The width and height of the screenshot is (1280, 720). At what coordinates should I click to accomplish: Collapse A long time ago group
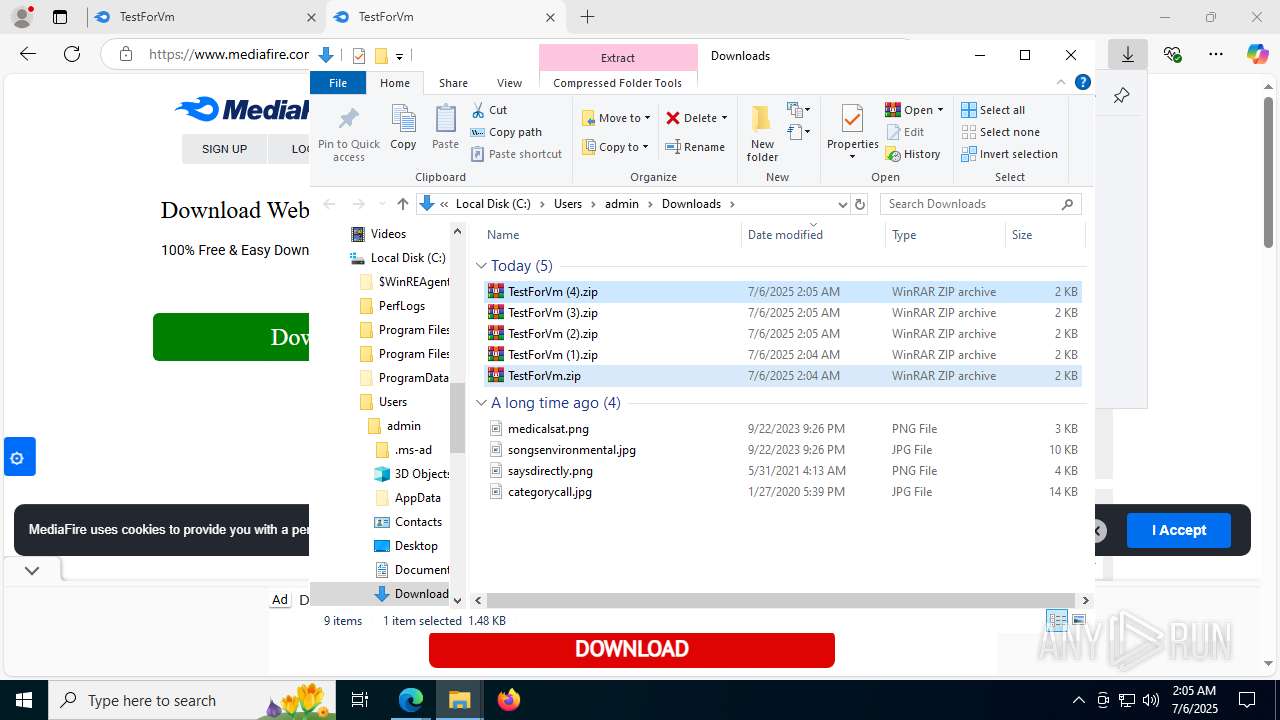pyautogui.click(x=481, y=403)
